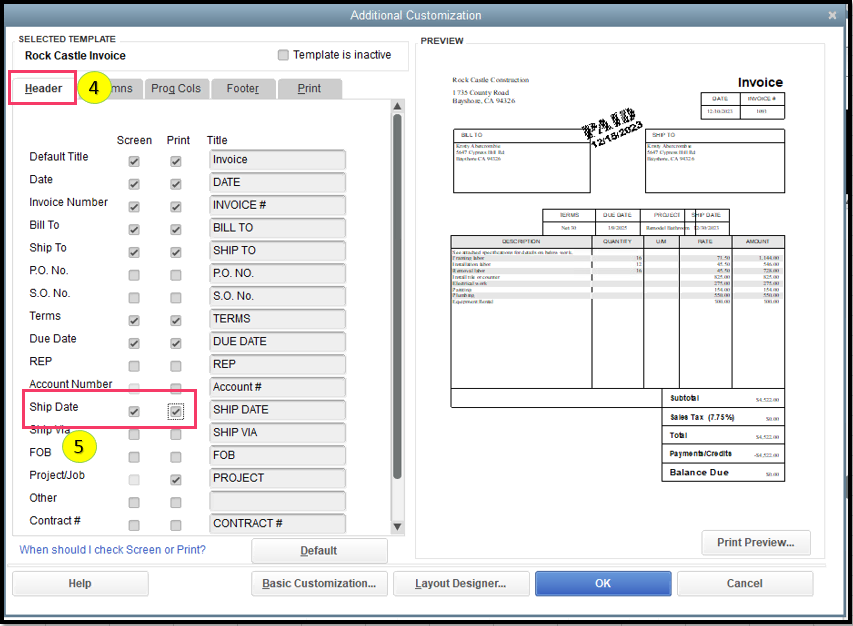Viewport: 853px width, 626px height.
Task: Switch to the Header tab
Action: click(x=42, y=88)
